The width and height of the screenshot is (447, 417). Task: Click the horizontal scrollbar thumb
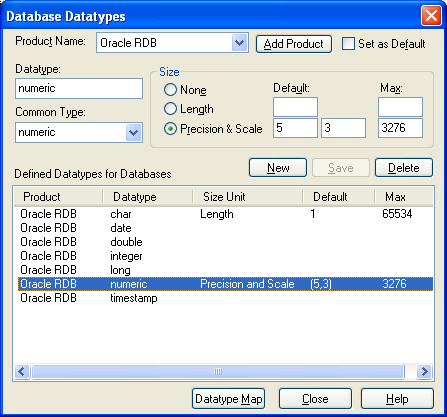tap(218, 371)
